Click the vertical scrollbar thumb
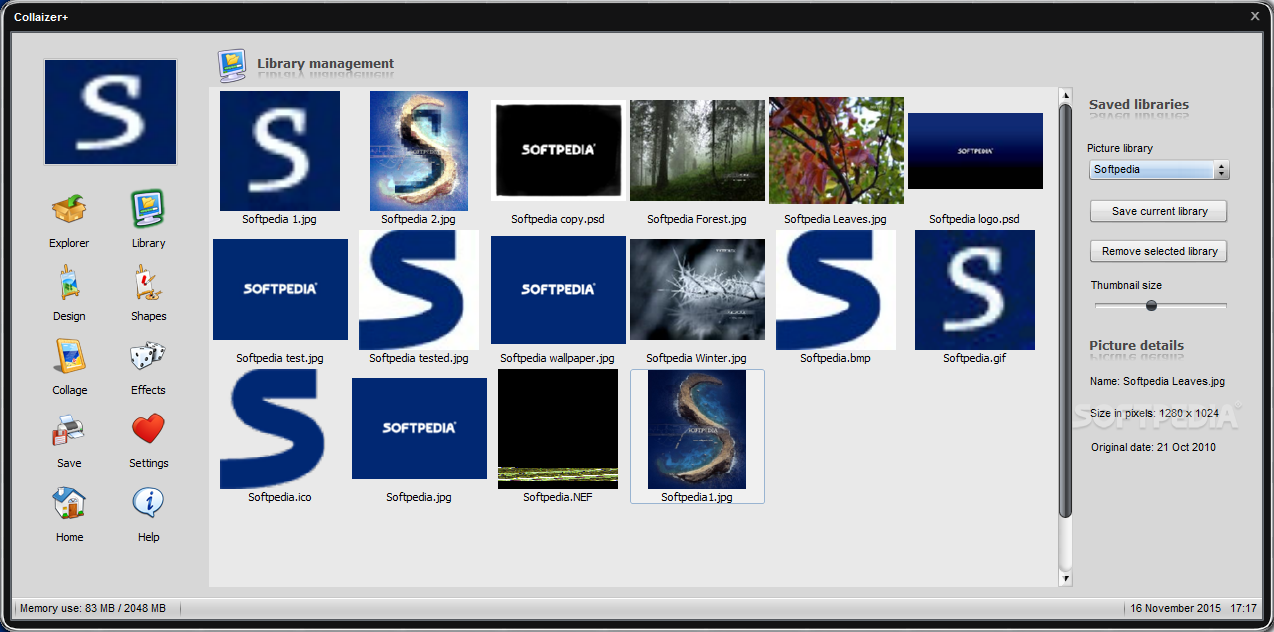Viewport: 1274px width, 632px height. pos(1065,310)
